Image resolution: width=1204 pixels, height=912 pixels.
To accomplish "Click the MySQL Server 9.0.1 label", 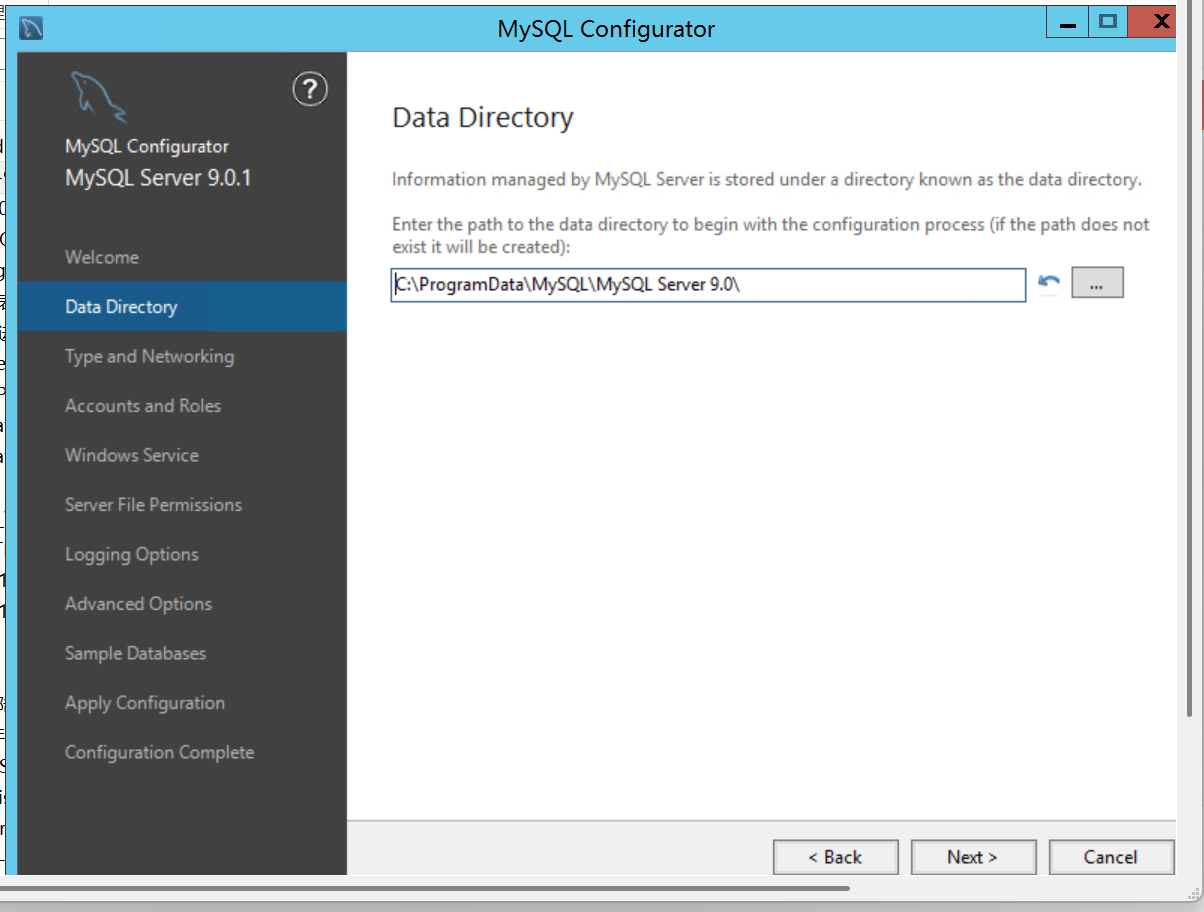I will click(158, 178).
